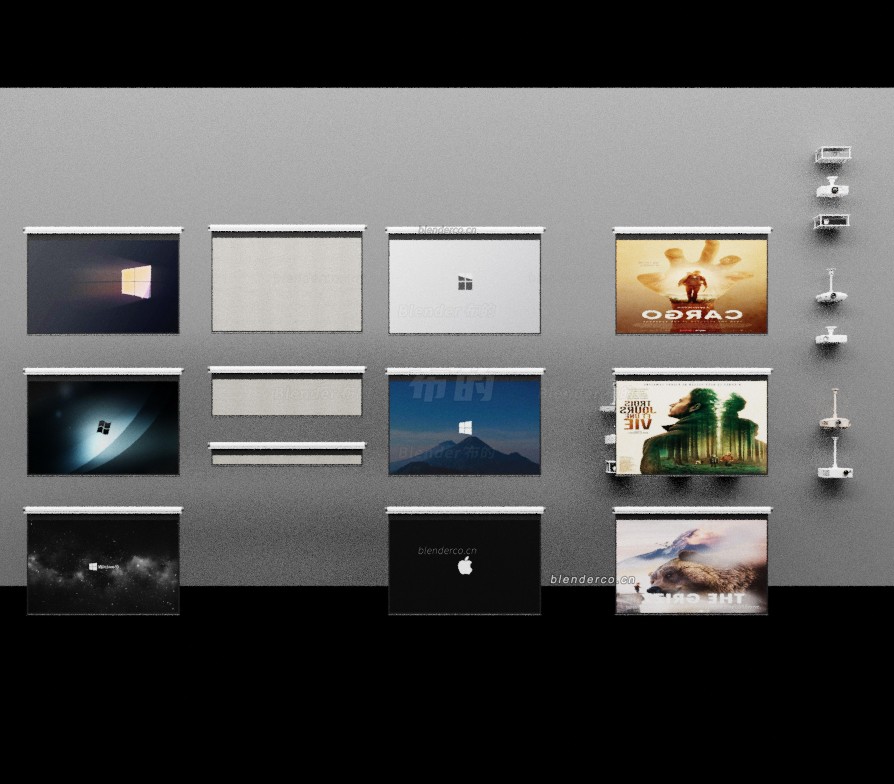894x784 pixels.
Task: Select the Trois Jours et une Vie poster screen
Action: [692, 422]
